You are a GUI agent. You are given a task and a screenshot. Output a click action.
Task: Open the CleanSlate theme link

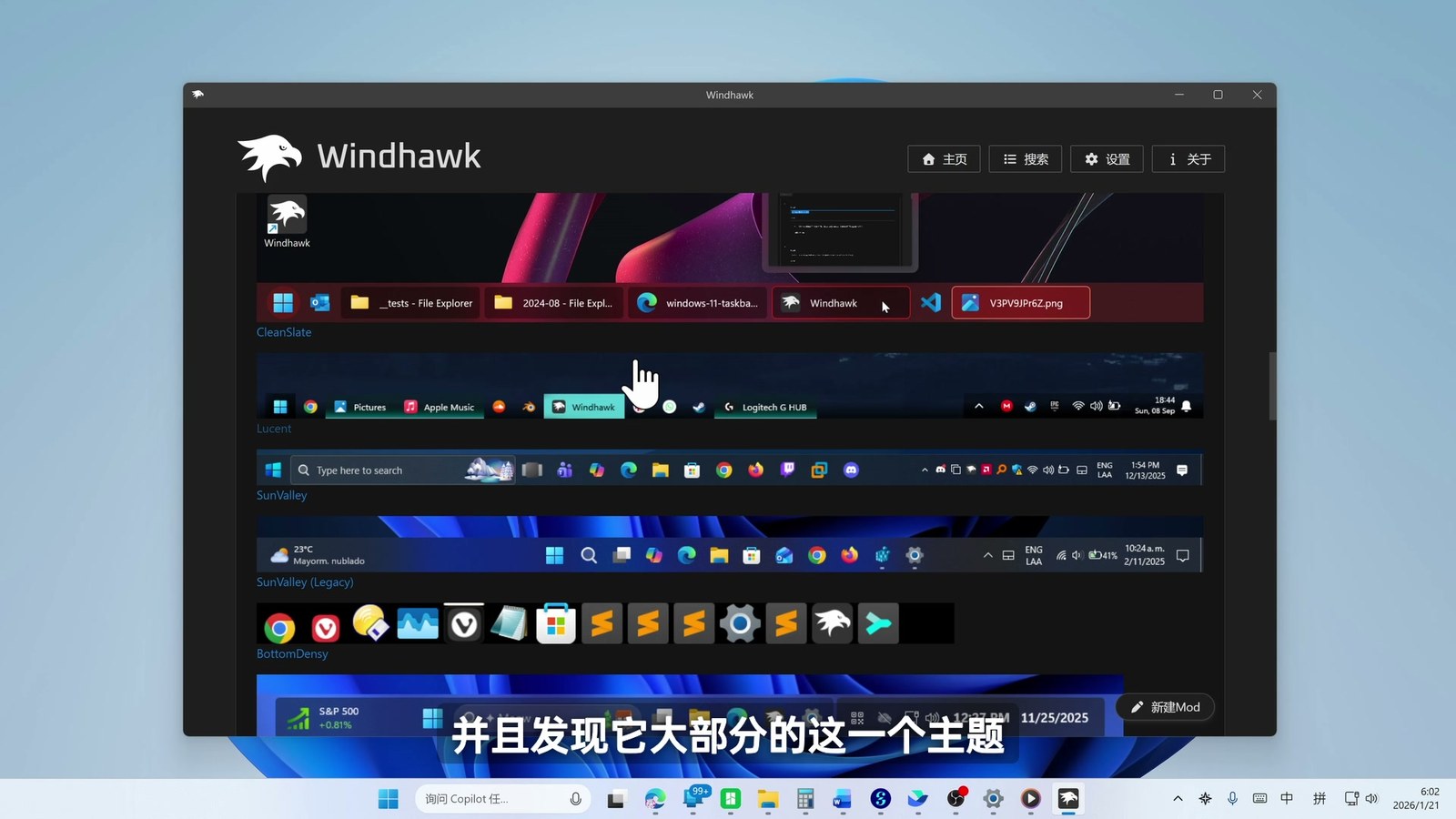coord(284,332)
